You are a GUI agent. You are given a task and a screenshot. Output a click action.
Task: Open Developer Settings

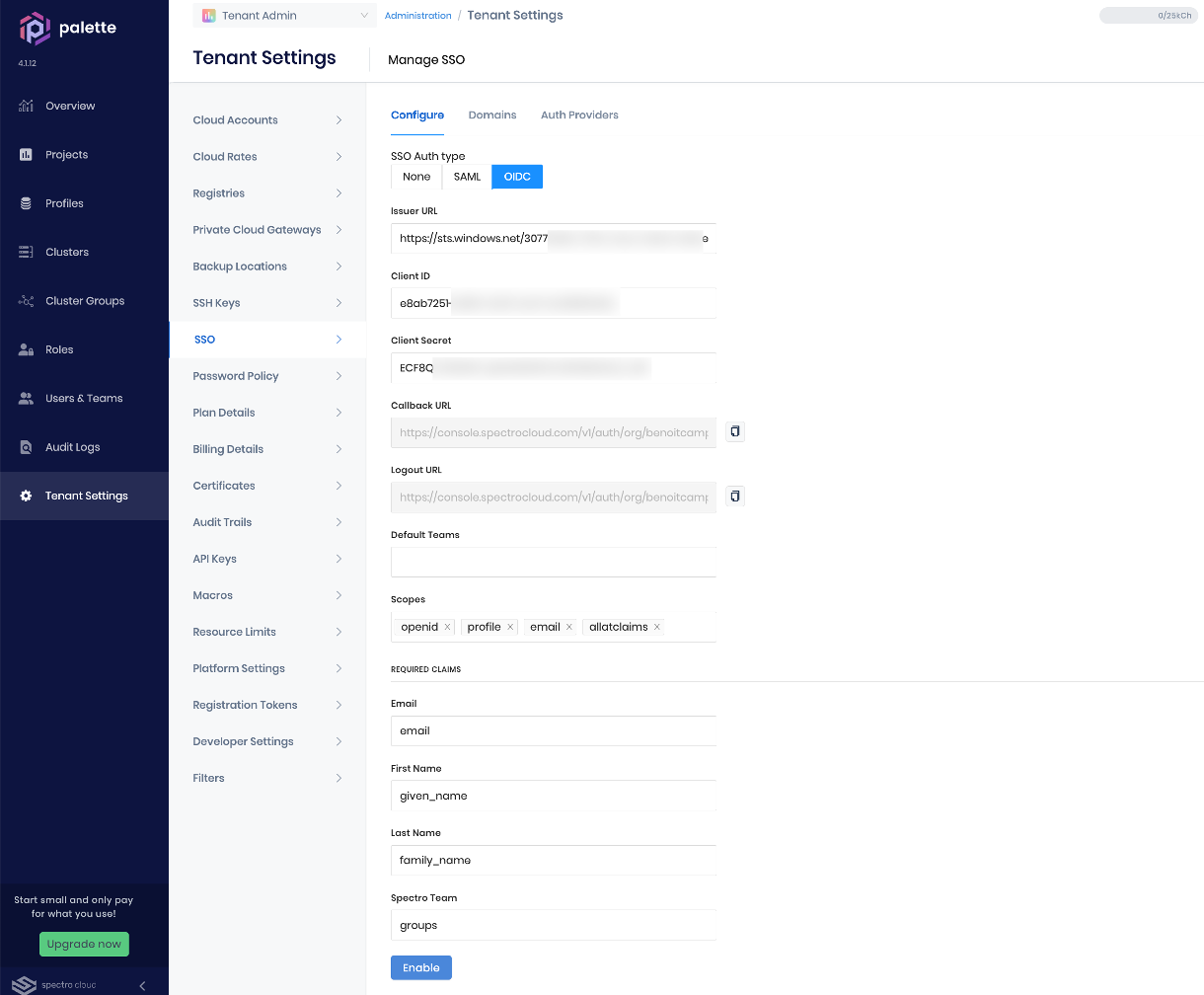(267, 741)
